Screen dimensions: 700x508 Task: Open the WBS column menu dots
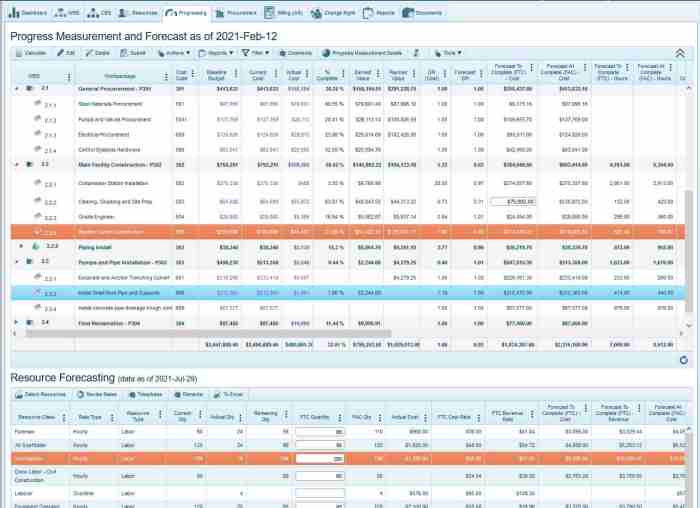[69, 77]
